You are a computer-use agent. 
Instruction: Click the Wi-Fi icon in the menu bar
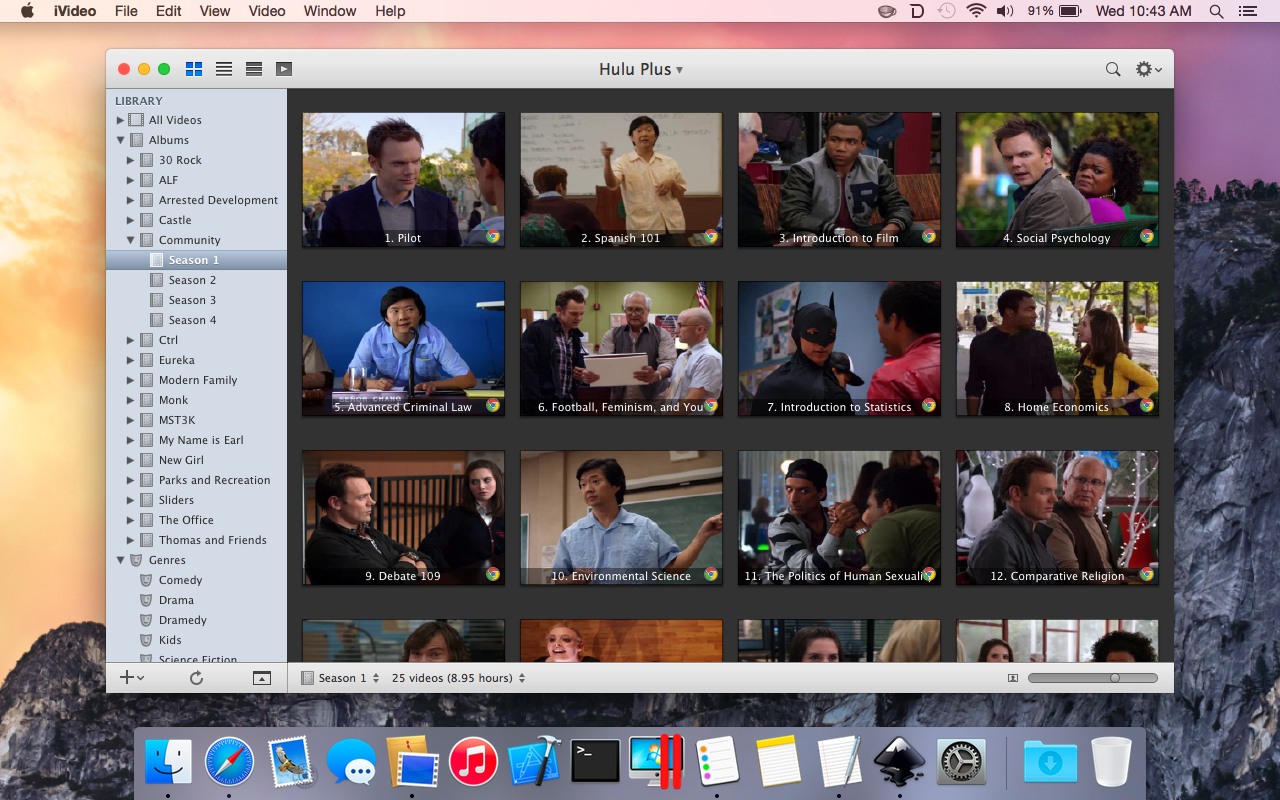pos(975,11)
